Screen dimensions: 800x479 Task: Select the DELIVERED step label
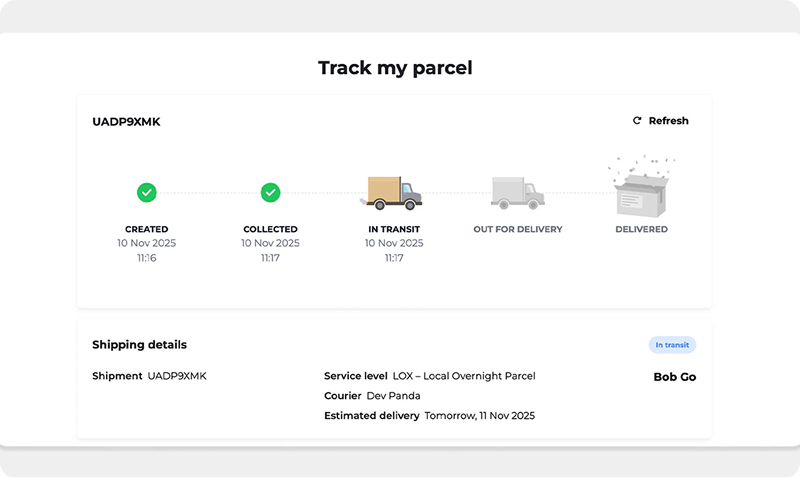pos(641,229)
